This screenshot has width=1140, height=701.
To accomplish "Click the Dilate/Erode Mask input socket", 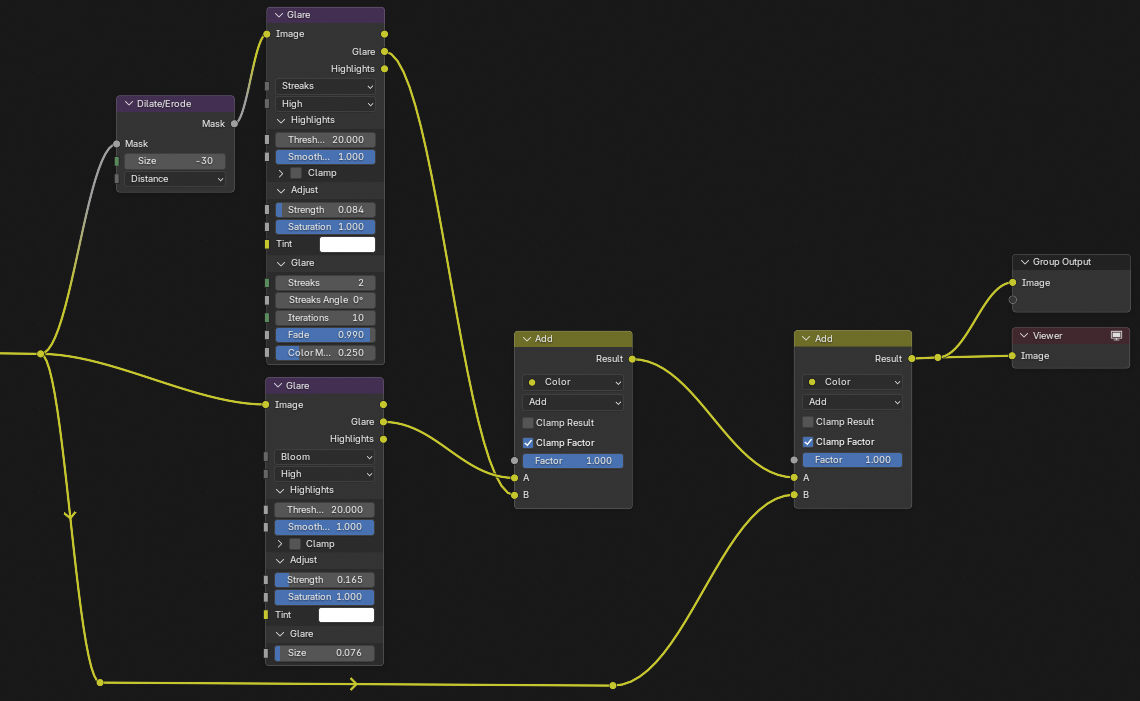I will [117, 144].
